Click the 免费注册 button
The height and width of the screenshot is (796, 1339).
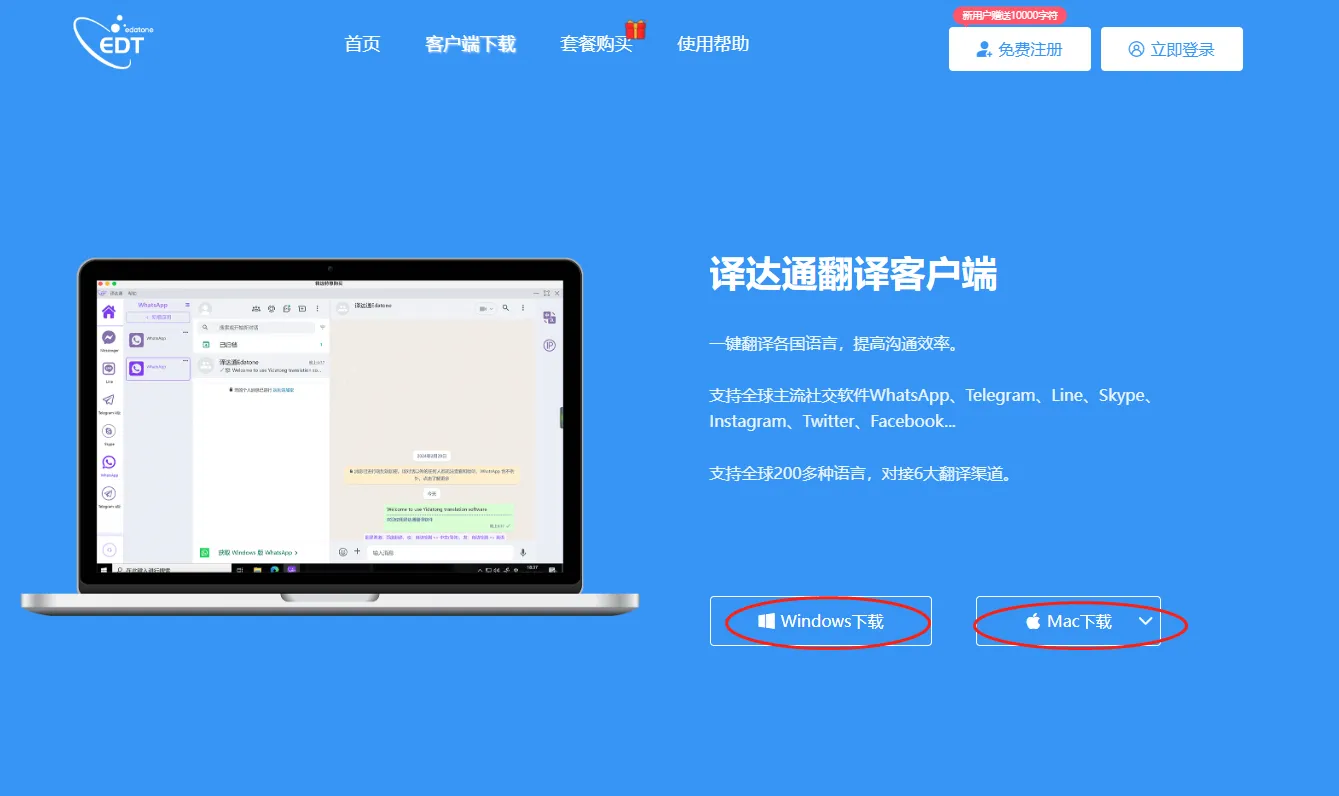pos(1019,49)
